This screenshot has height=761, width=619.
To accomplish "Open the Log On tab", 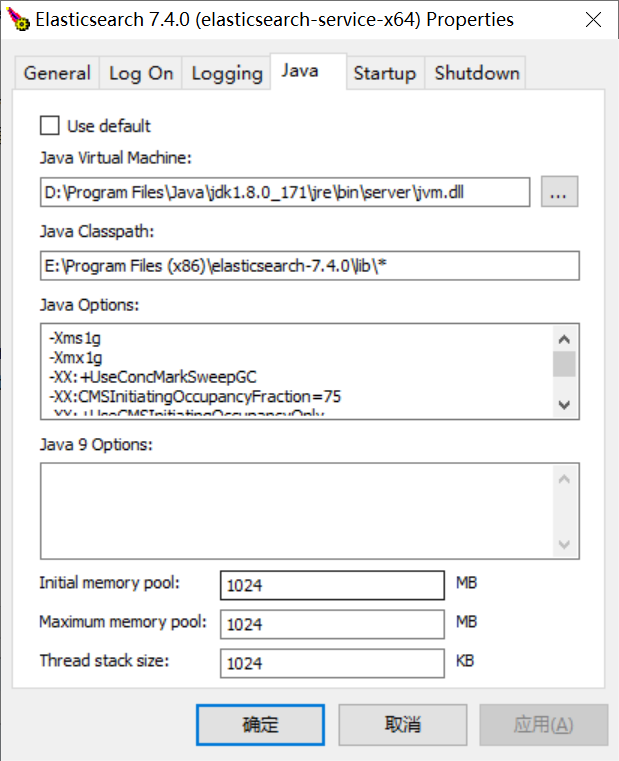I will (141, 73).
